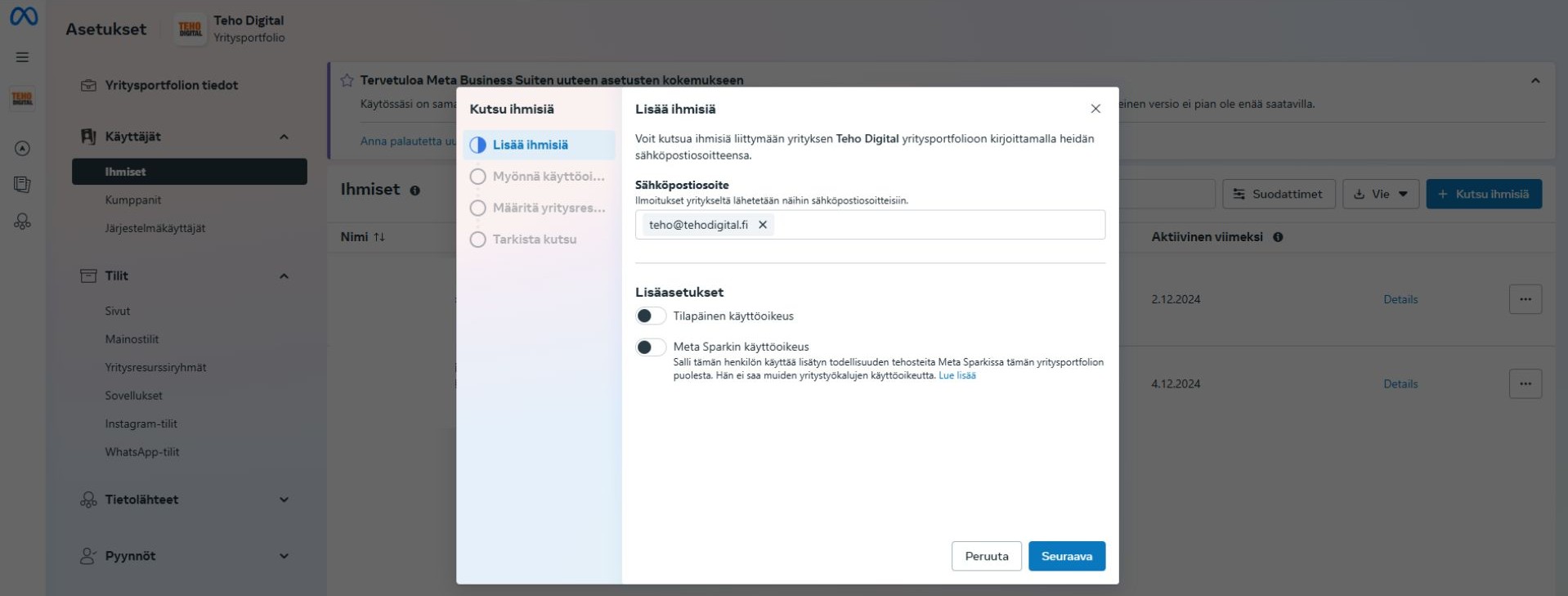Remove teho@tehodigital.fi email chip
This screenshot has height=596, width=1568.
click(x=763, y=225)
